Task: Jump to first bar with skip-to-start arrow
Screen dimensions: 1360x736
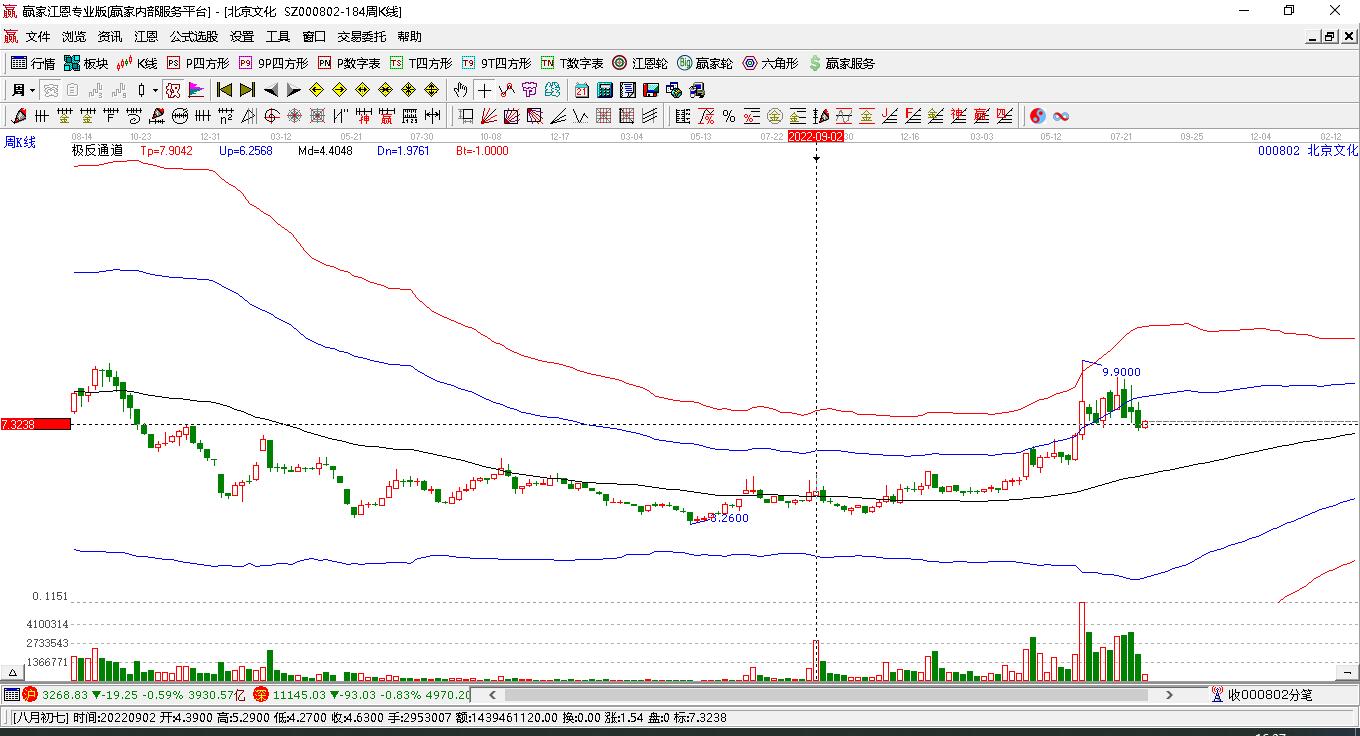Action: (225, 90)
